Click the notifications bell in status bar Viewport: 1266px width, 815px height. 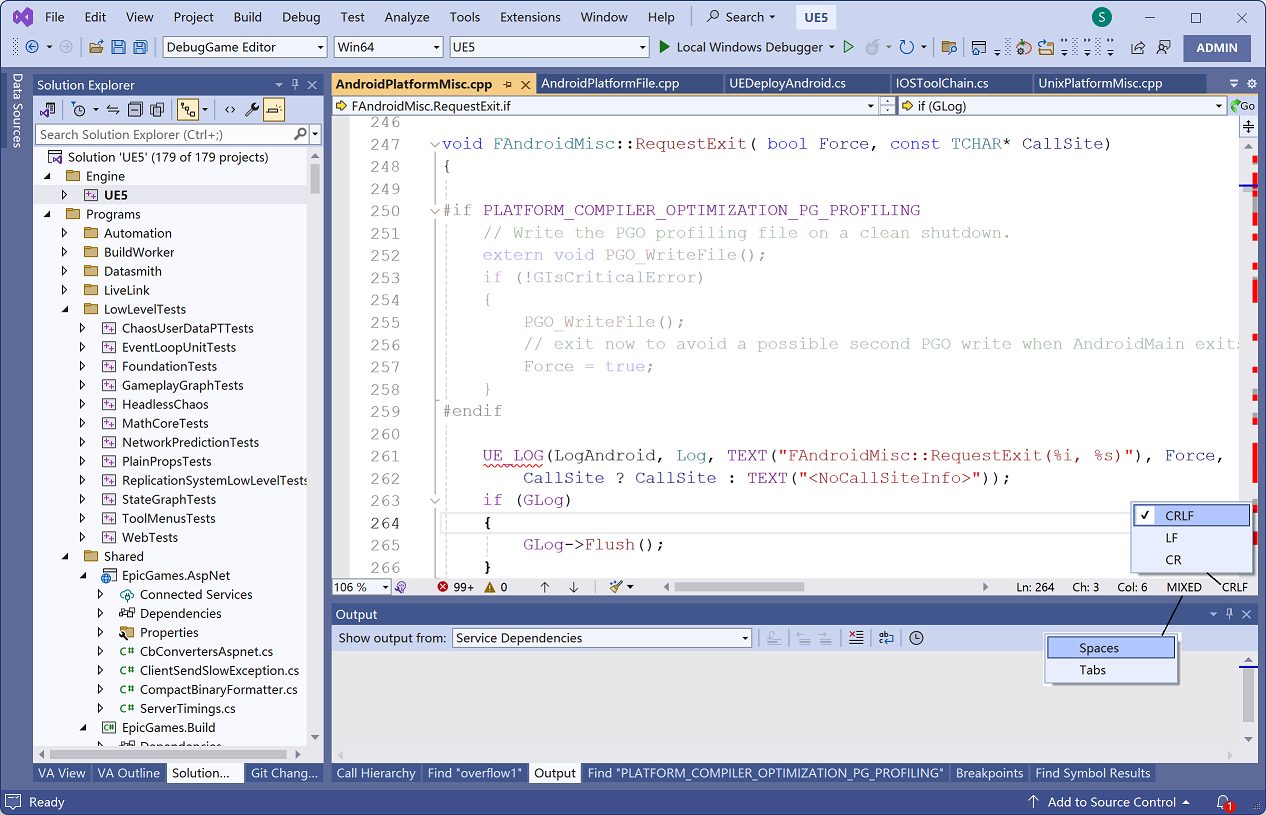point(1222,802)
